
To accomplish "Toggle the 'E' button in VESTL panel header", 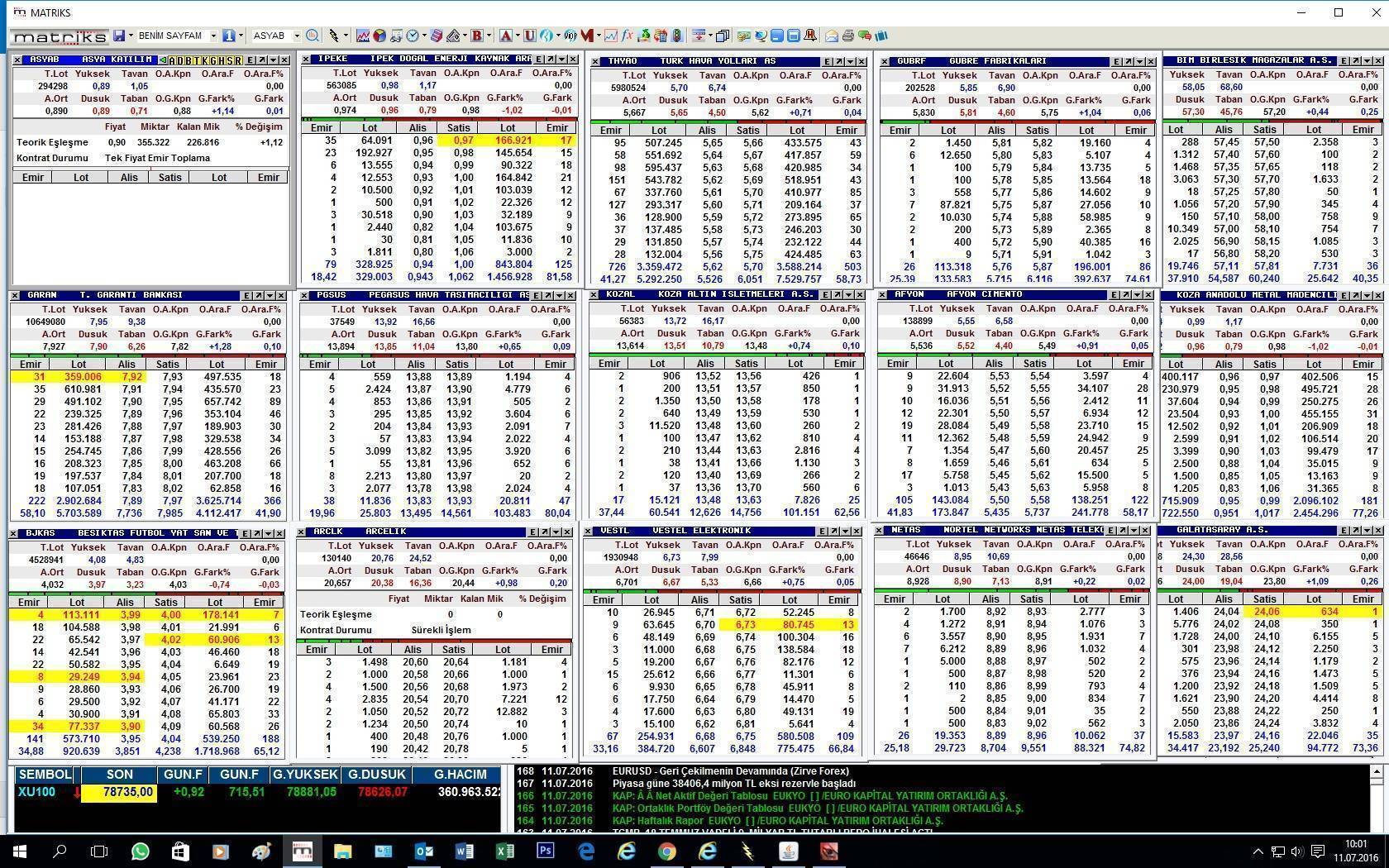I will [x=823, y=531].
